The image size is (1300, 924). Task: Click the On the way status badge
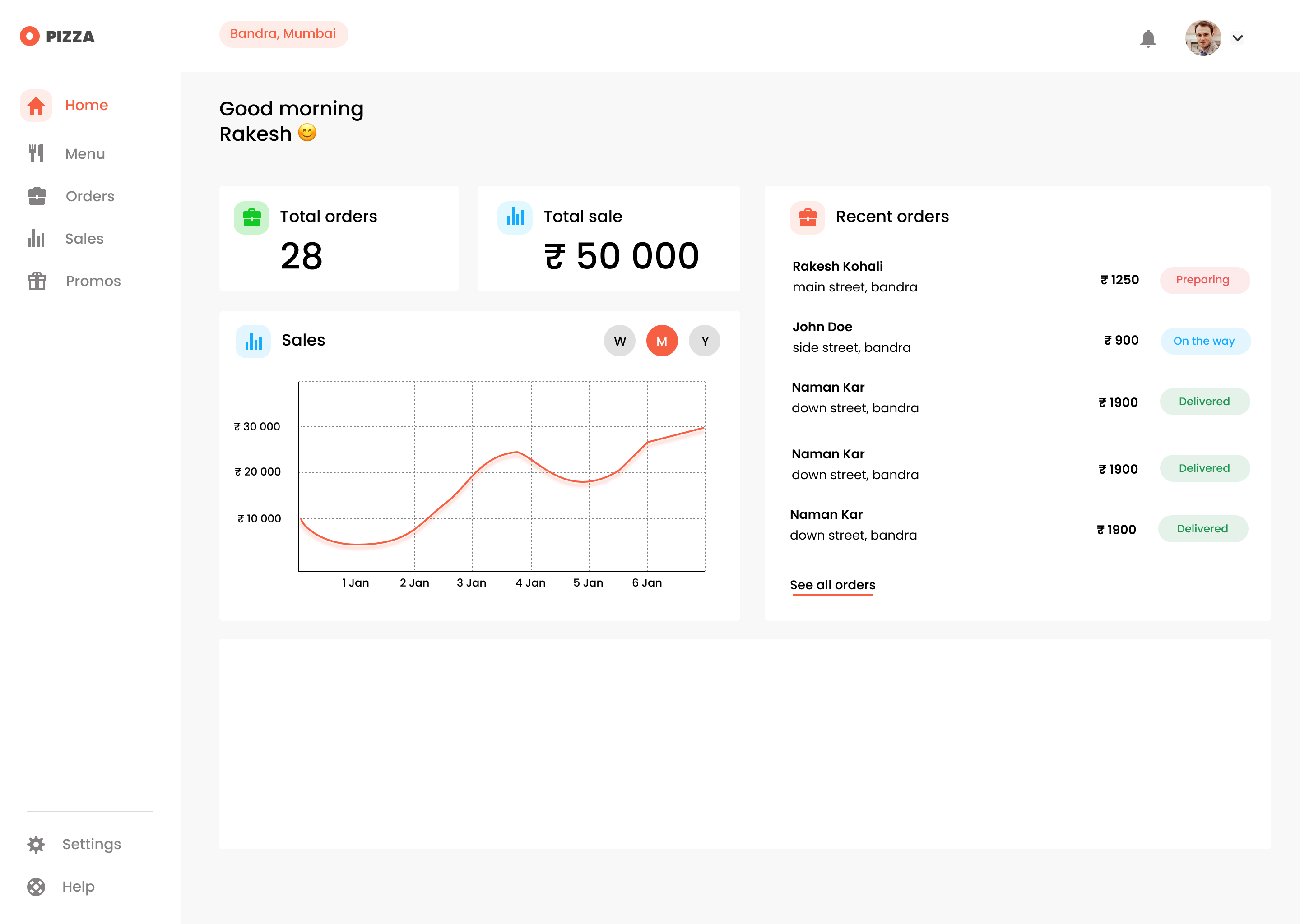pos(1206,342)
